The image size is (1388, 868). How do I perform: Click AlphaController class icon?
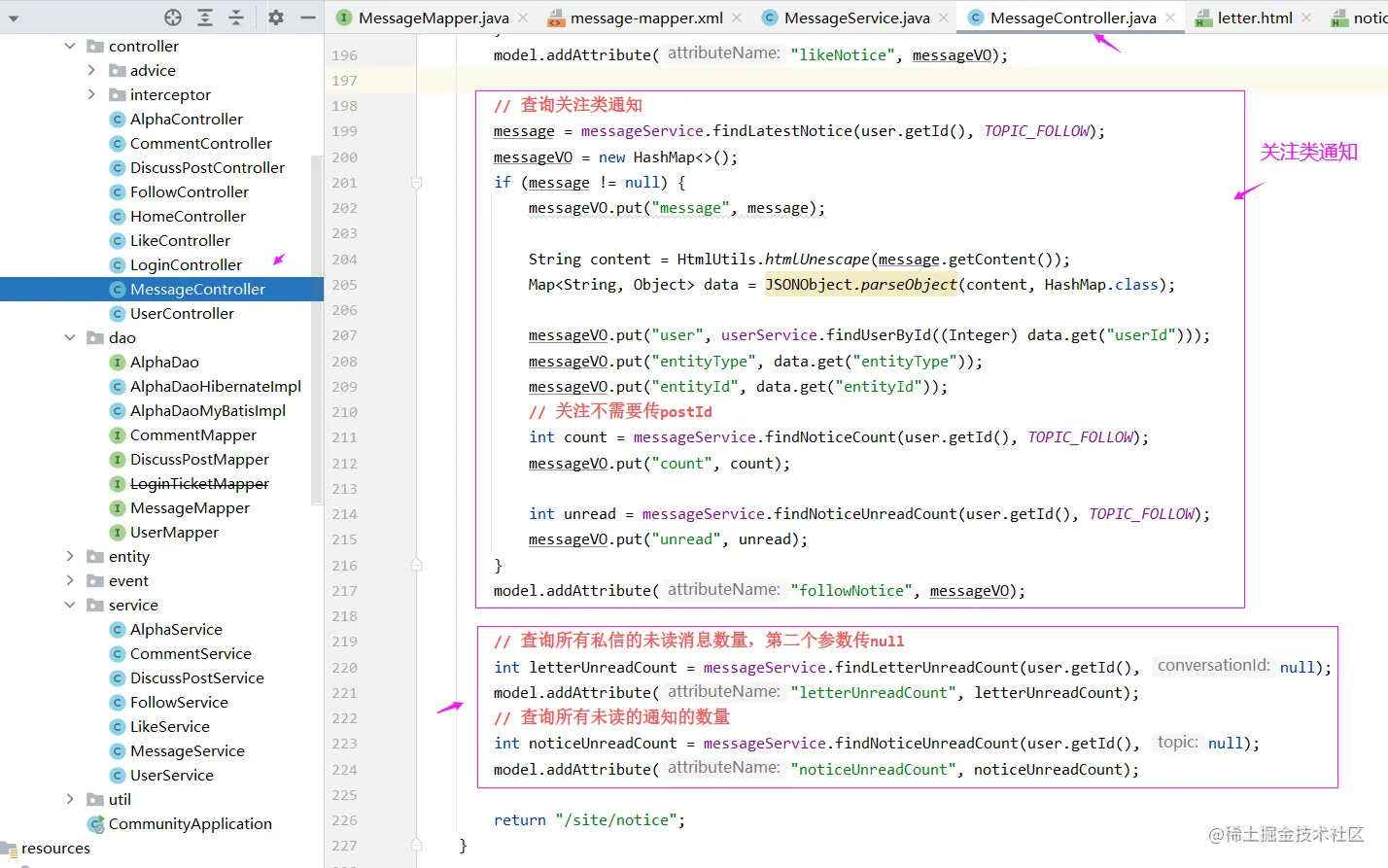click(x=118, y=119)
